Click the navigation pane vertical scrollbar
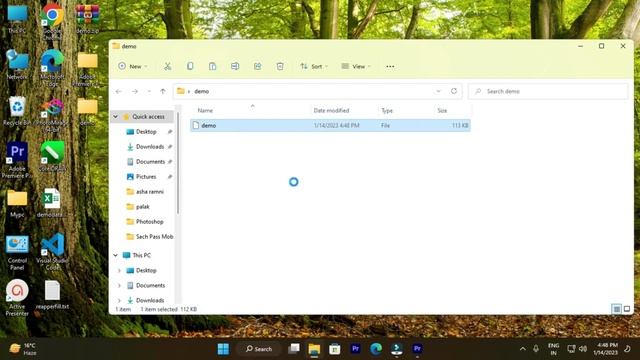 pos(178,163)
